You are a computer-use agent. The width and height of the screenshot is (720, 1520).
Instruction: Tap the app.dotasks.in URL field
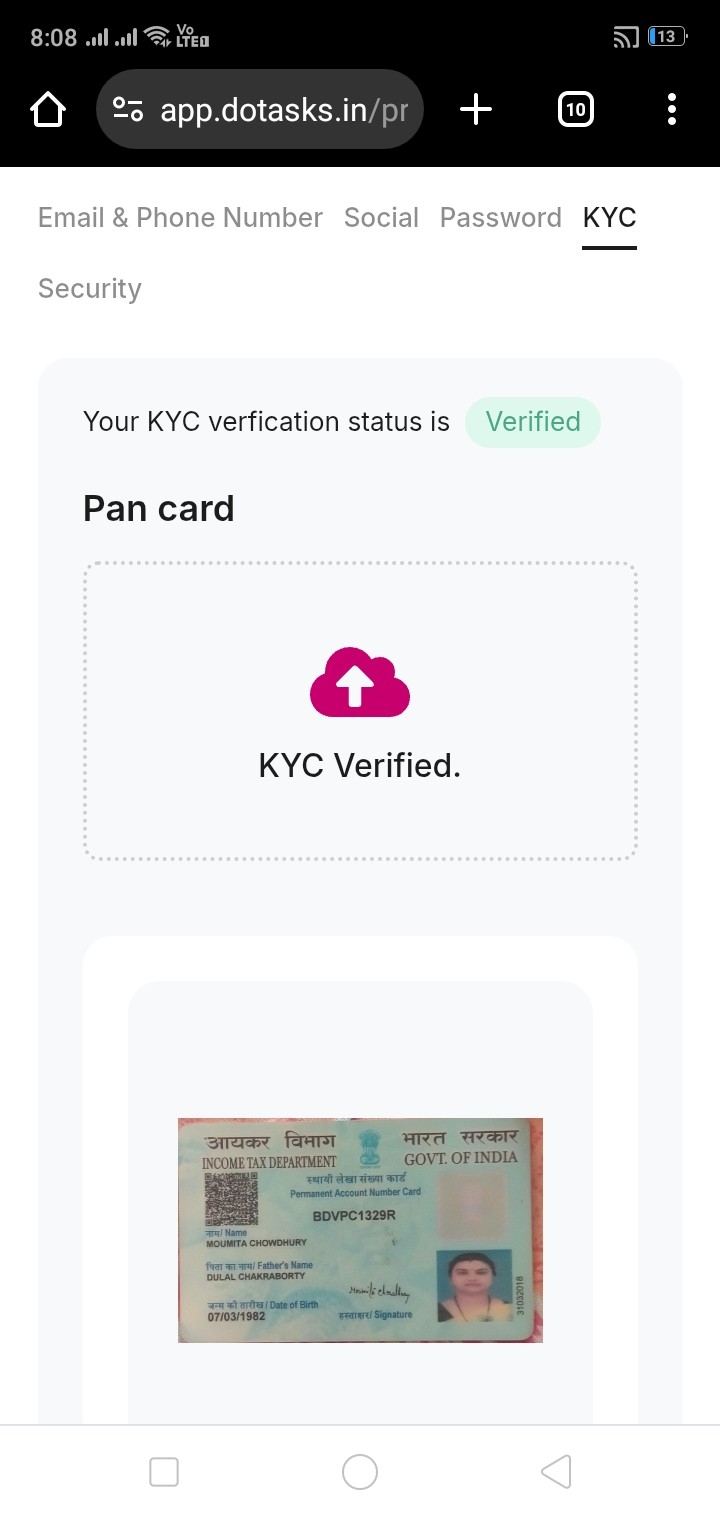pyautogui.click(x=285, y=110)
